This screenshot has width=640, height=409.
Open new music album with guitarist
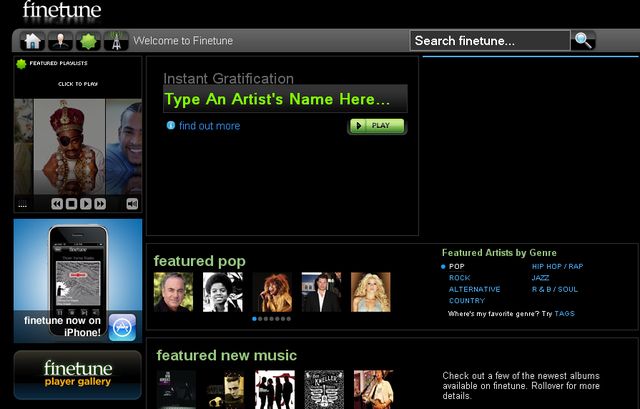(x=373, y=389)
